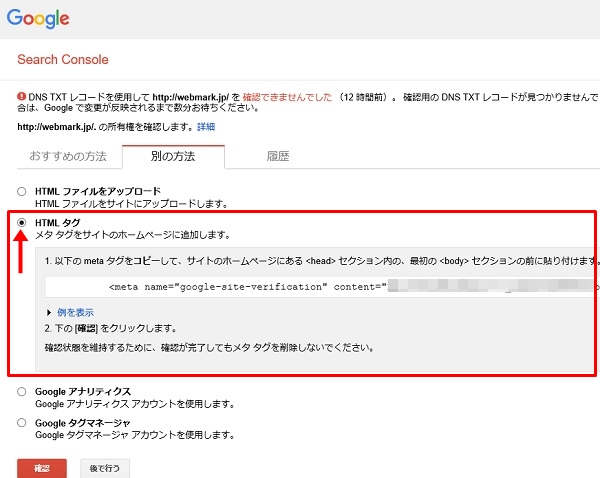Click the 2. 下の [確認] をクリックします instruction
600x478 pixels.
click(x=111, y=328)
